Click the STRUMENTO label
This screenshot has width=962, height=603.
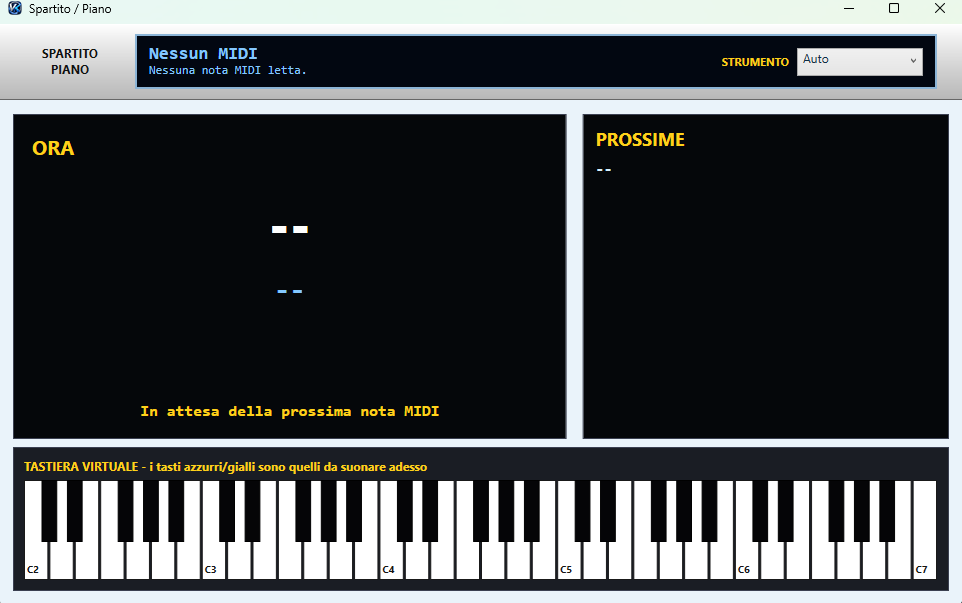755,62
